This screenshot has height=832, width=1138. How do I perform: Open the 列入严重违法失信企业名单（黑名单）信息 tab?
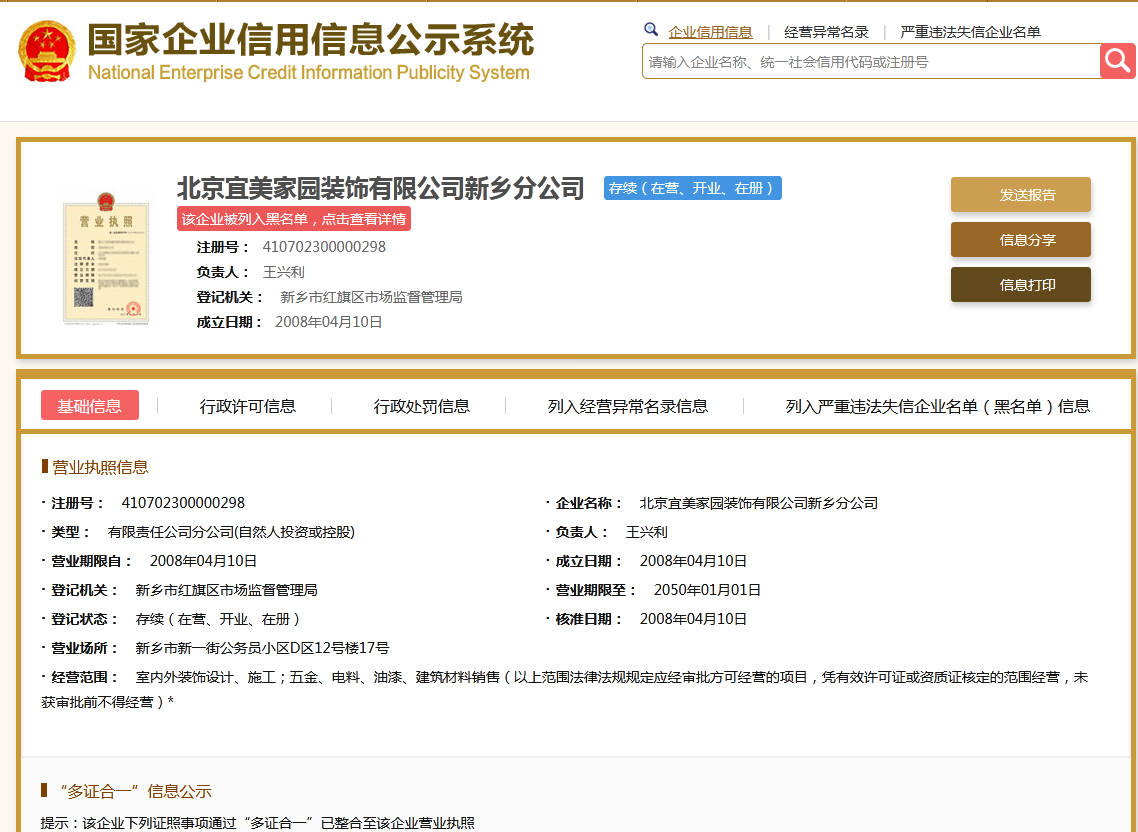tap(938, 406)
